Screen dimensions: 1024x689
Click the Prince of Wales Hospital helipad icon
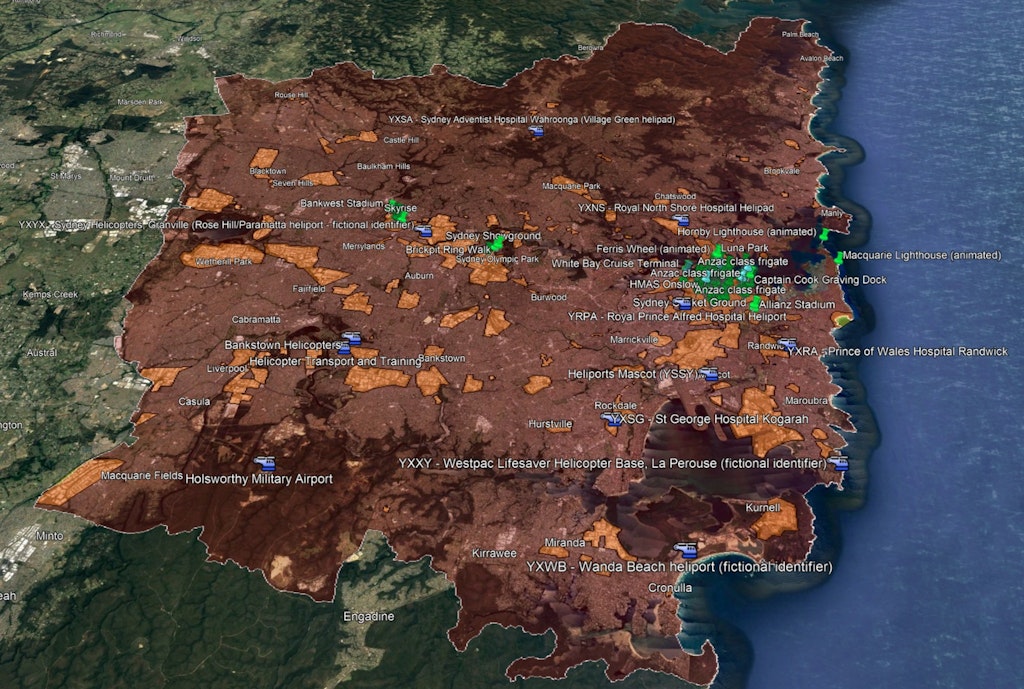[x=788, y=345]
